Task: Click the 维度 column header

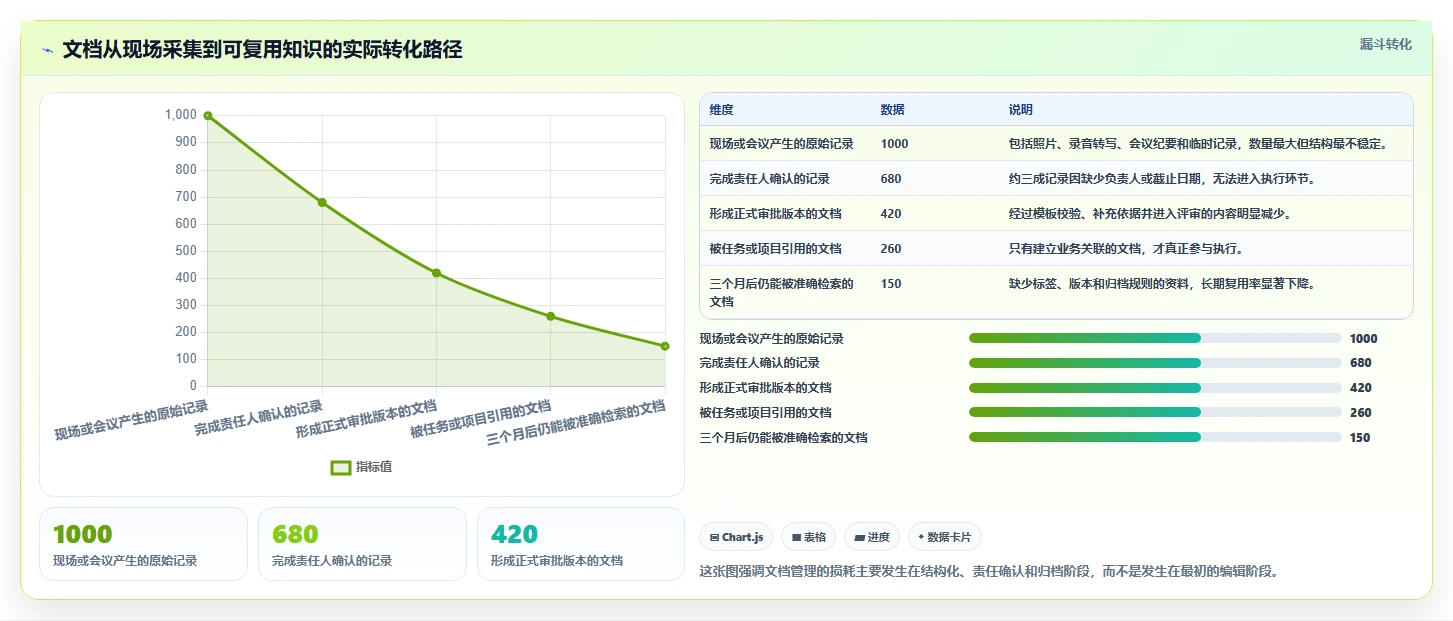Action: coord(721,110)
